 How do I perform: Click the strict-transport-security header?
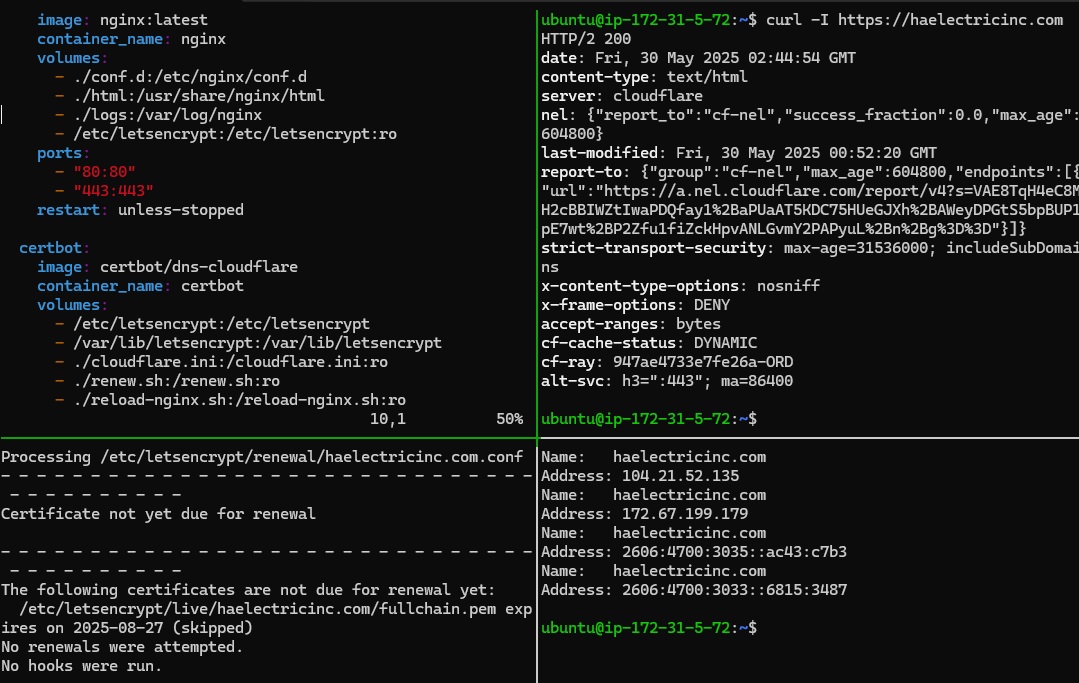click(653, 248)
